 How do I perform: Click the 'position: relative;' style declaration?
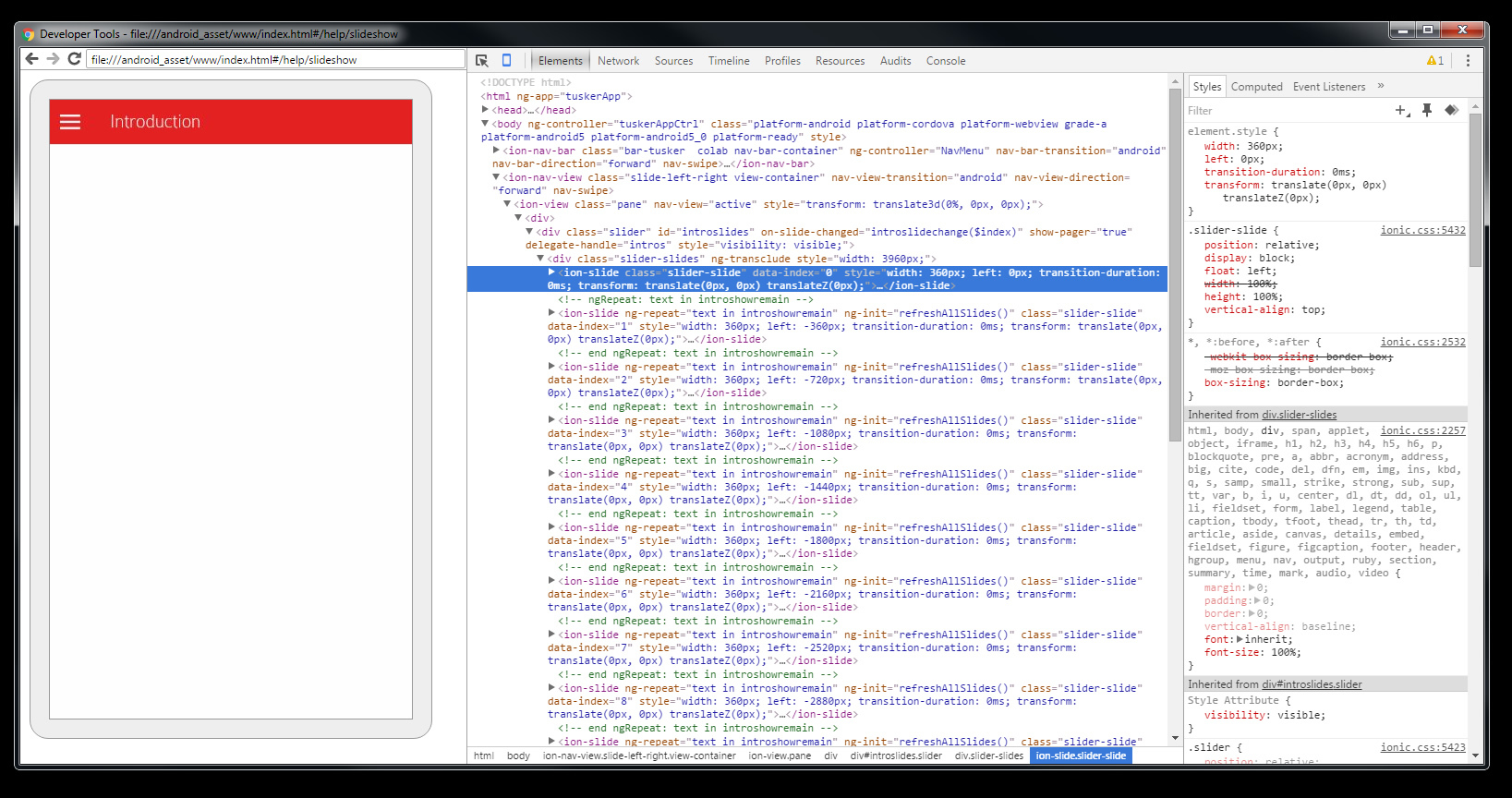(x=1262, y=245)
